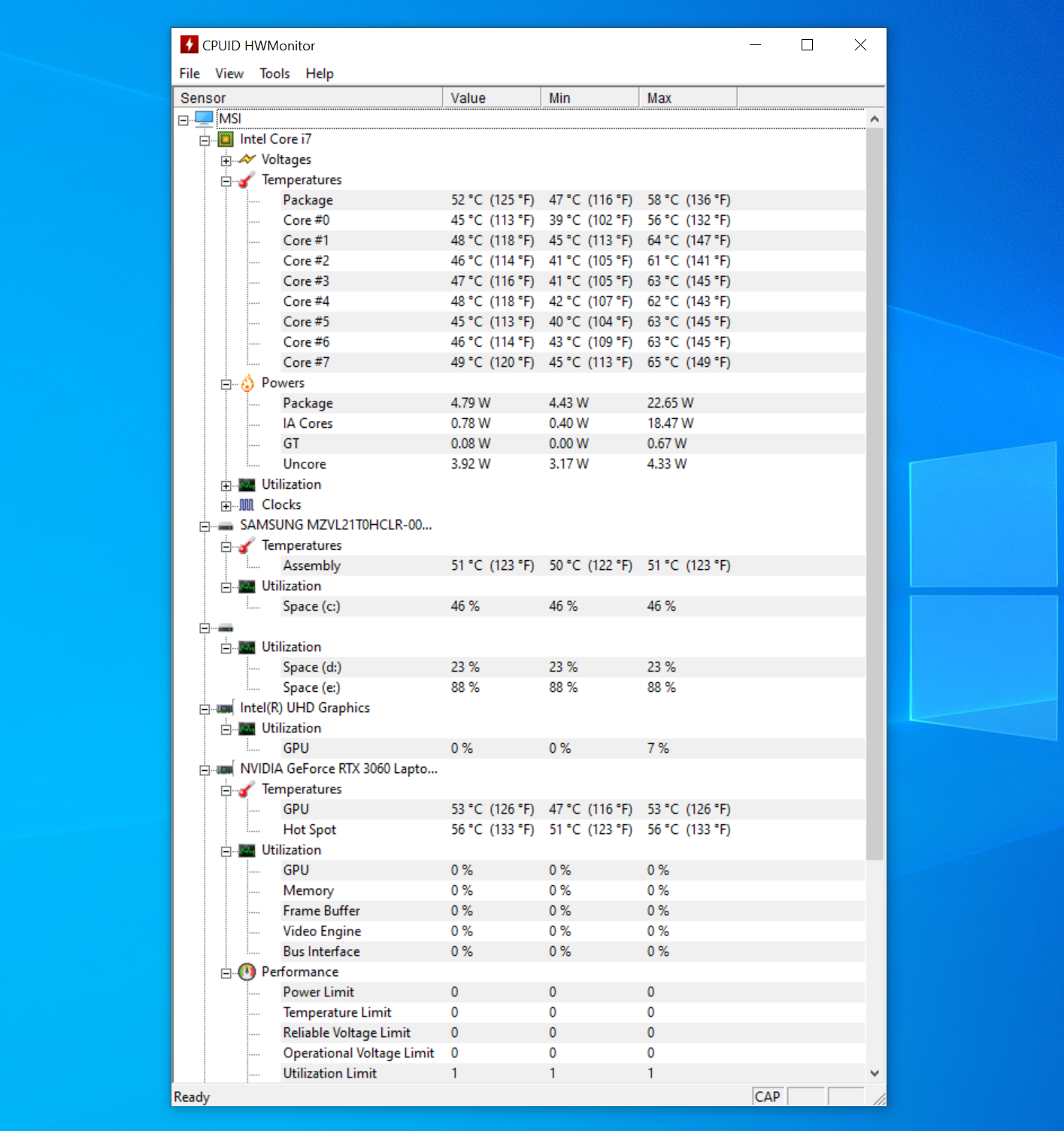This screenshot has height=1131, width=1064.
Task: Click the NVIDIA GeForce card icon
Action: [226, 769]
